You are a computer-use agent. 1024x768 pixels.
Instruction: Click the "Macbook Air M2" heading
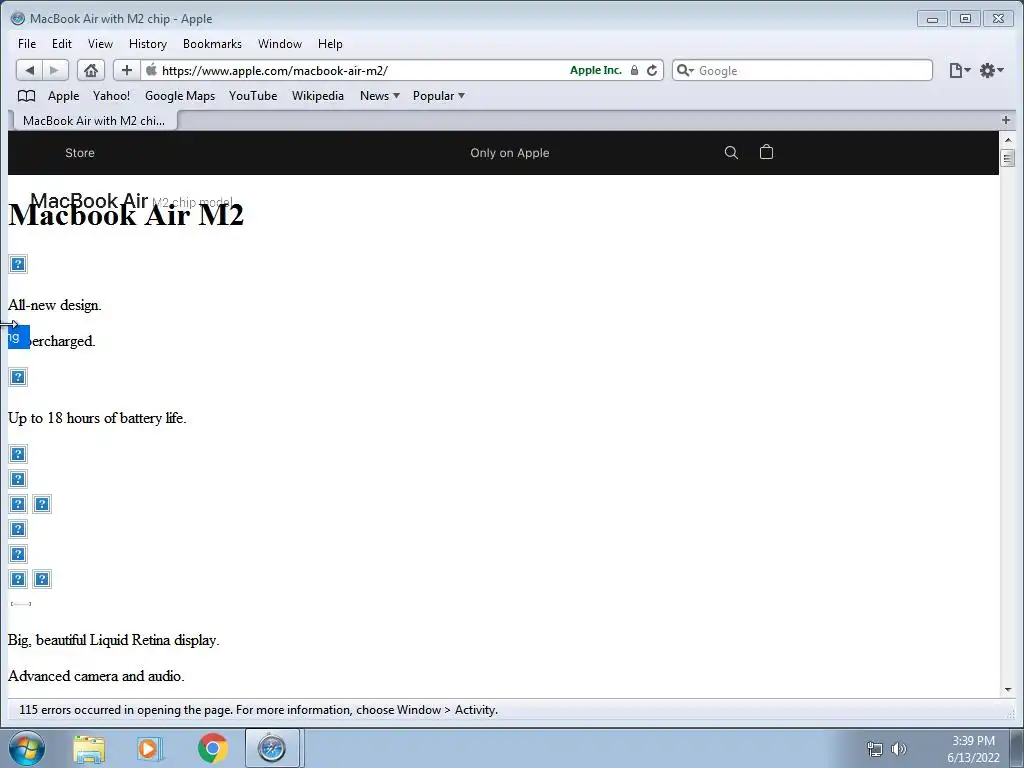(126, 215)
